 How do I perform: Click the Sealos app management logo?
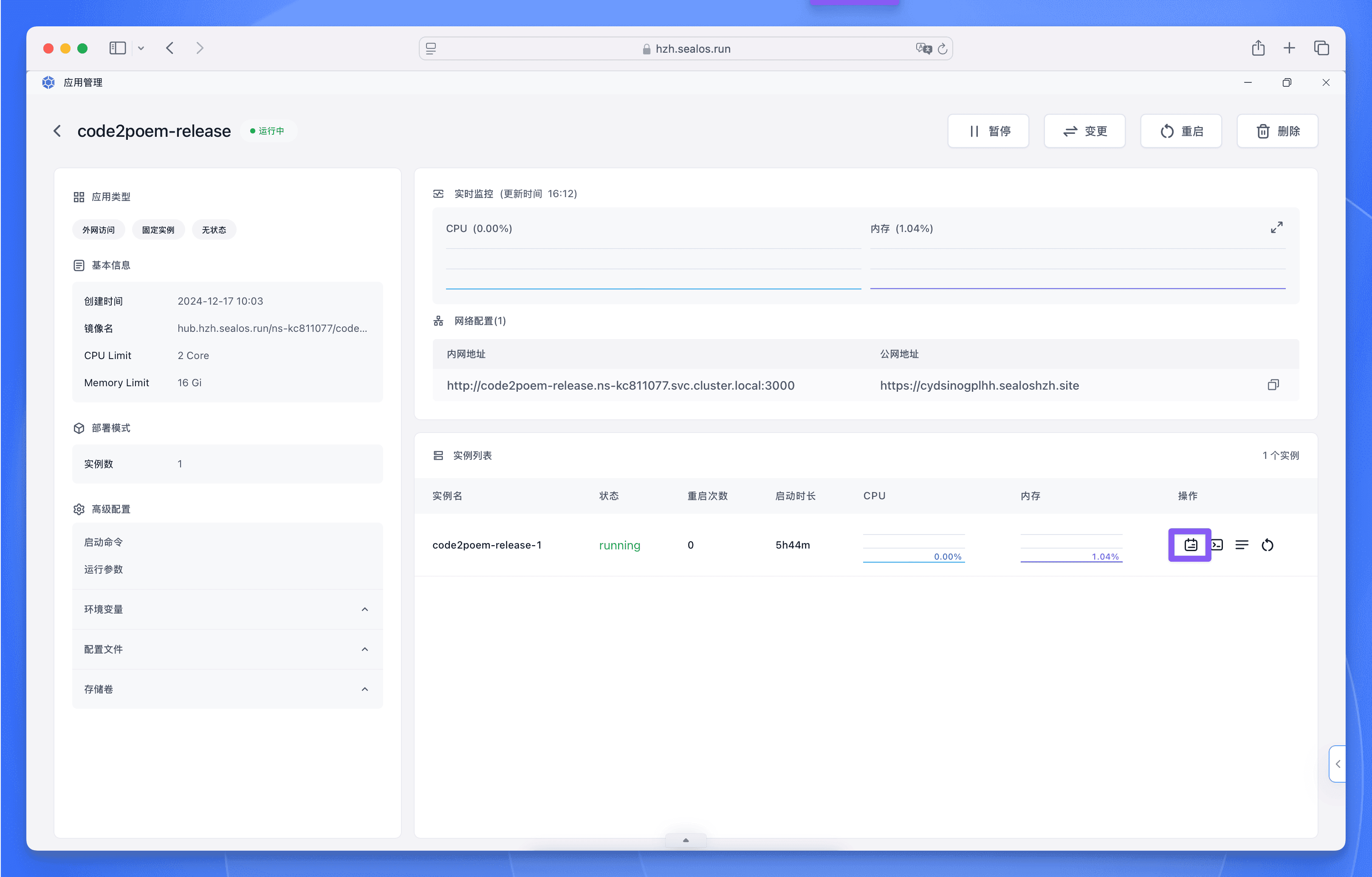pyautogui.click(x=48, y=82)
